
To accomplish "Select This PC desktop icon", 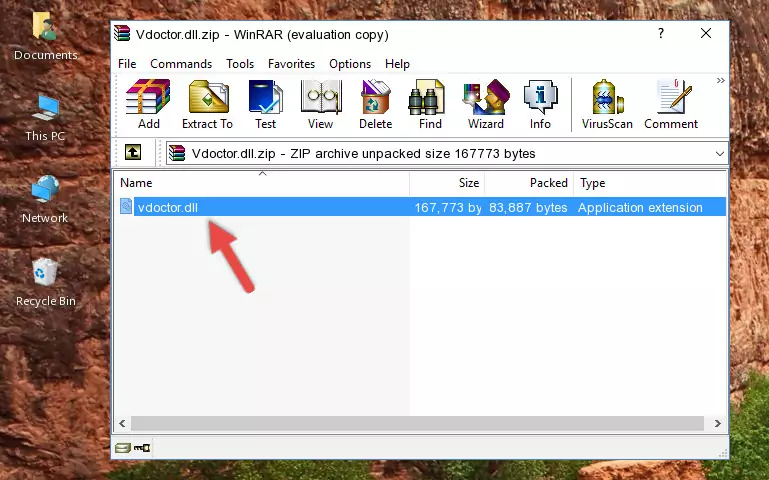I will click(x=45, y=118).
